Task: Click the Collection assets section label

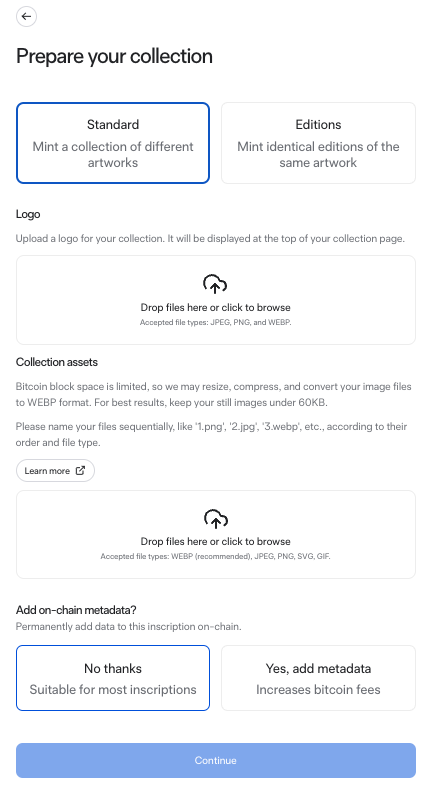Action: tap(57, 362)
